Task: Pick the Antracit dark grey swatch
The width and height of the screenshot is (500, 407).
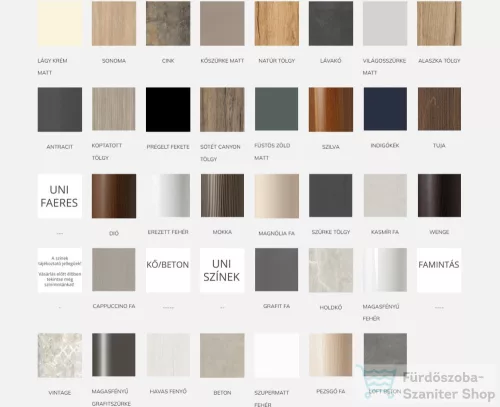Action: click(x=60, y=109)
